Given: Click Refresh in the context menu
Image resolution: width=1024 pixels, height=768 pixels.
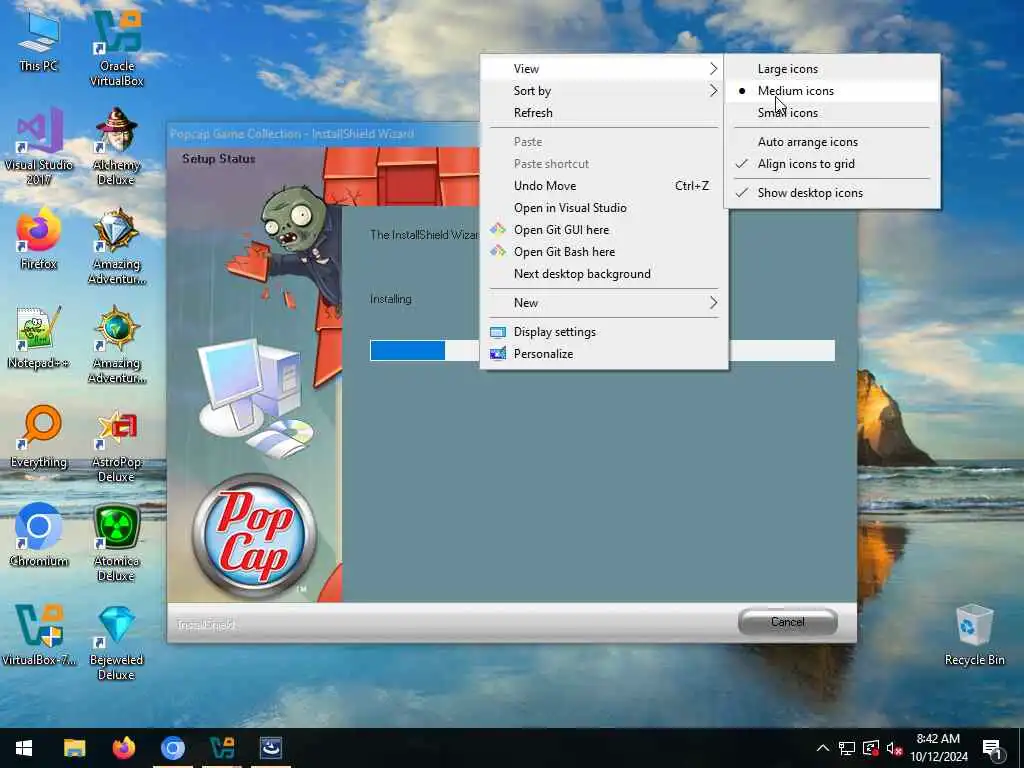Looking at the screenshot, I should click(x=604, y=113).
